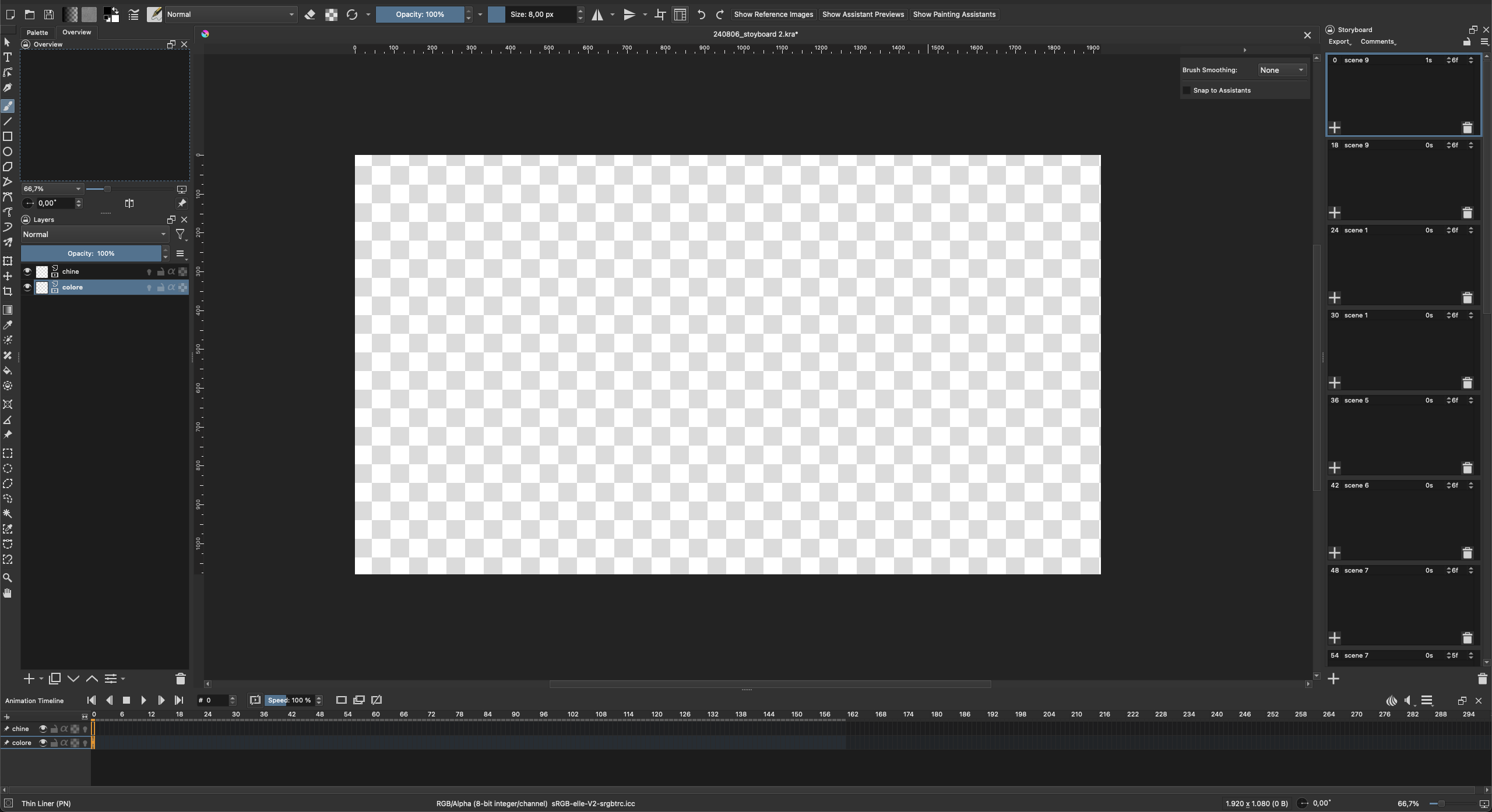Toggle visibility of the colore layer
Screen dimensions: 1492x812
[27, 287]
